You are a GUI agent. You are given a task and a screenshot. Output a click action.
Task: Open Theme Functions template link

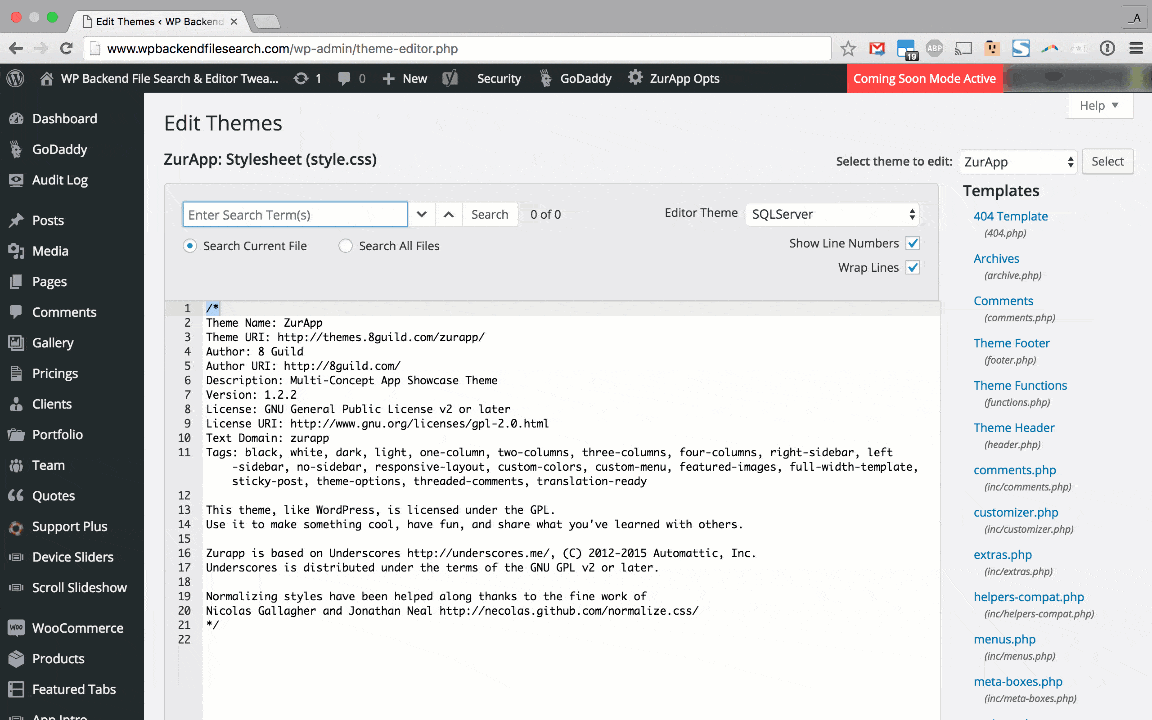1020,386
